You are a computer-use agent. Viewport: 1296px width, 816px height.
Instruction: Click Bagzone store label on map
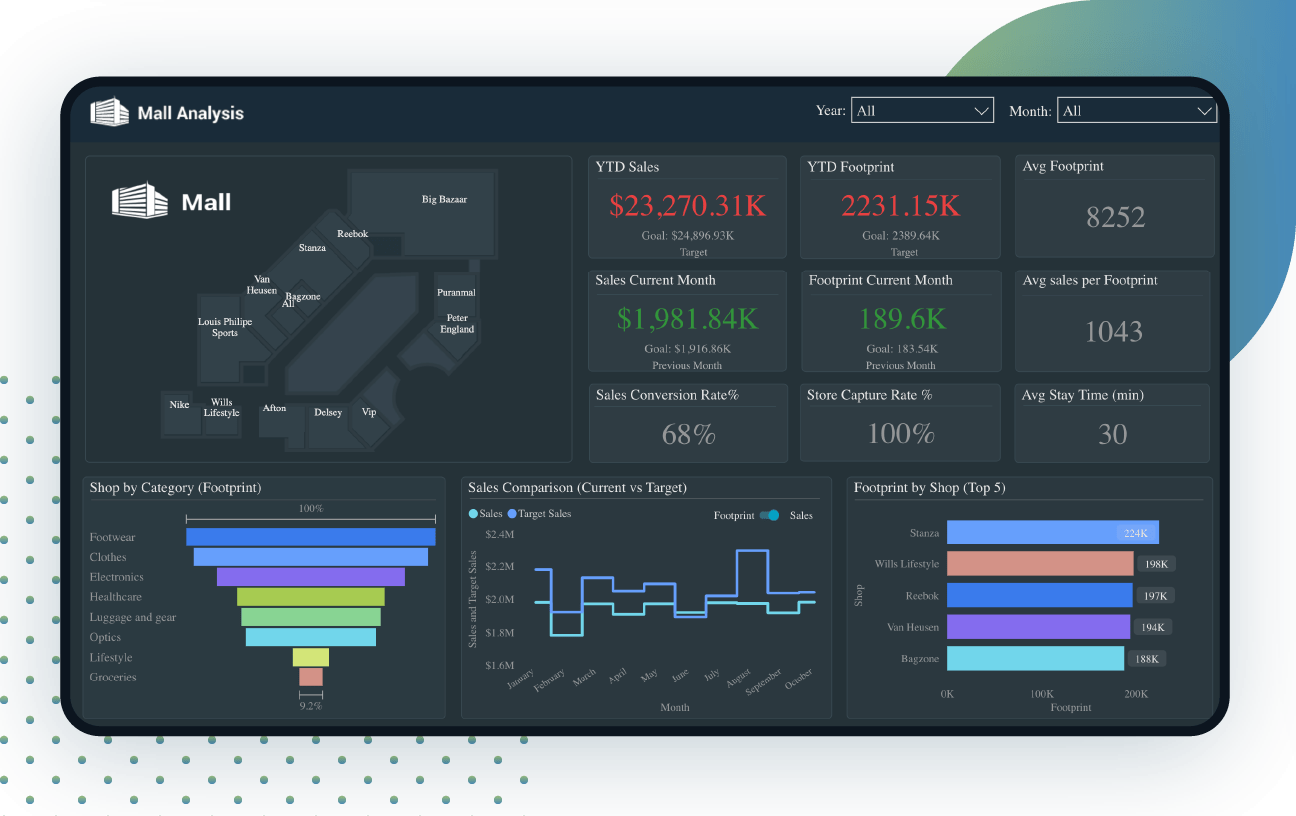(303, 296)
